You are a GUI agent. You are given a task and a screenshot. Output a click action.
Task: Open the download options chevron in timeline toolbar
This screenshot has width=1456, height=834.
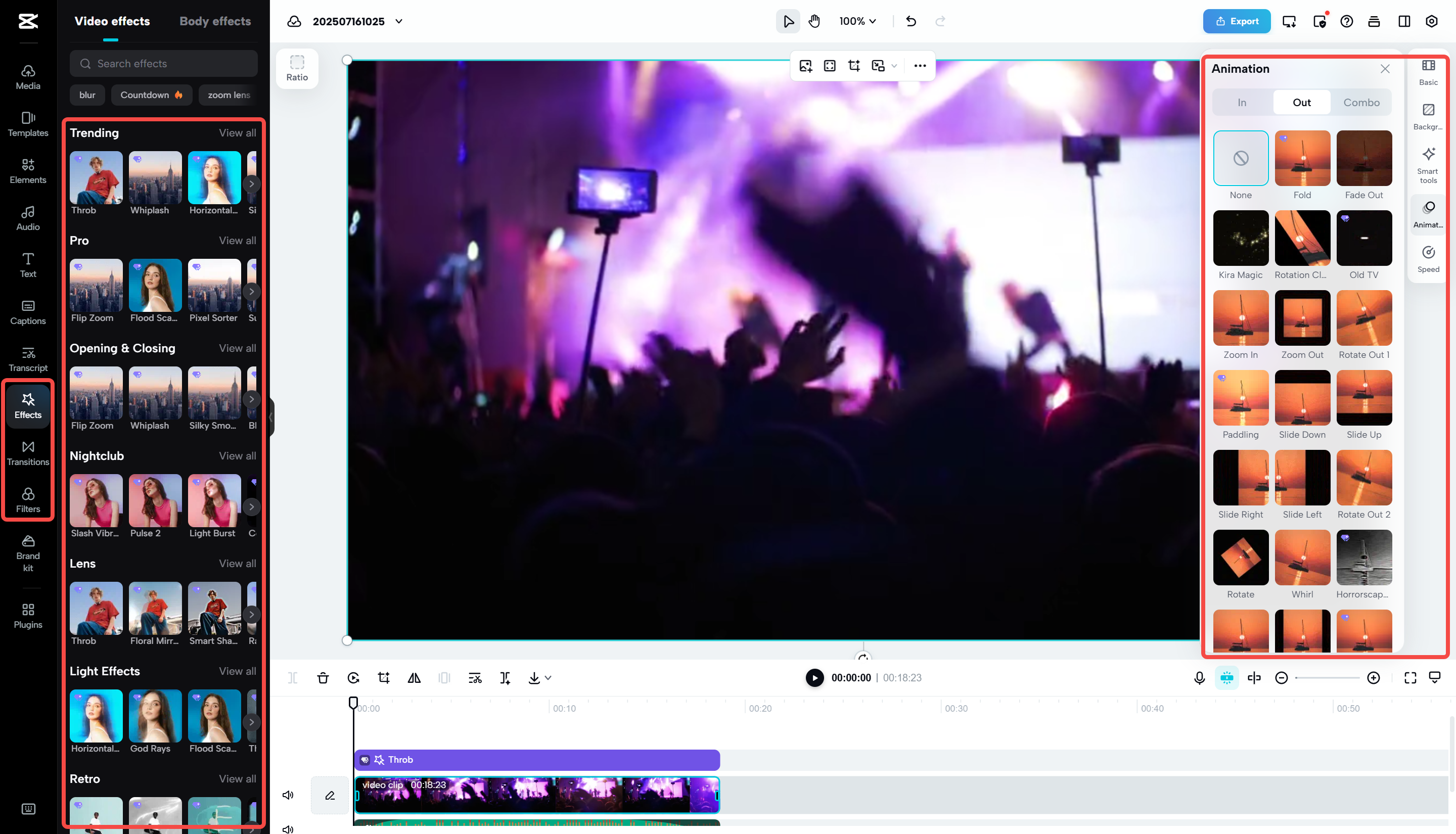point(547,678)
